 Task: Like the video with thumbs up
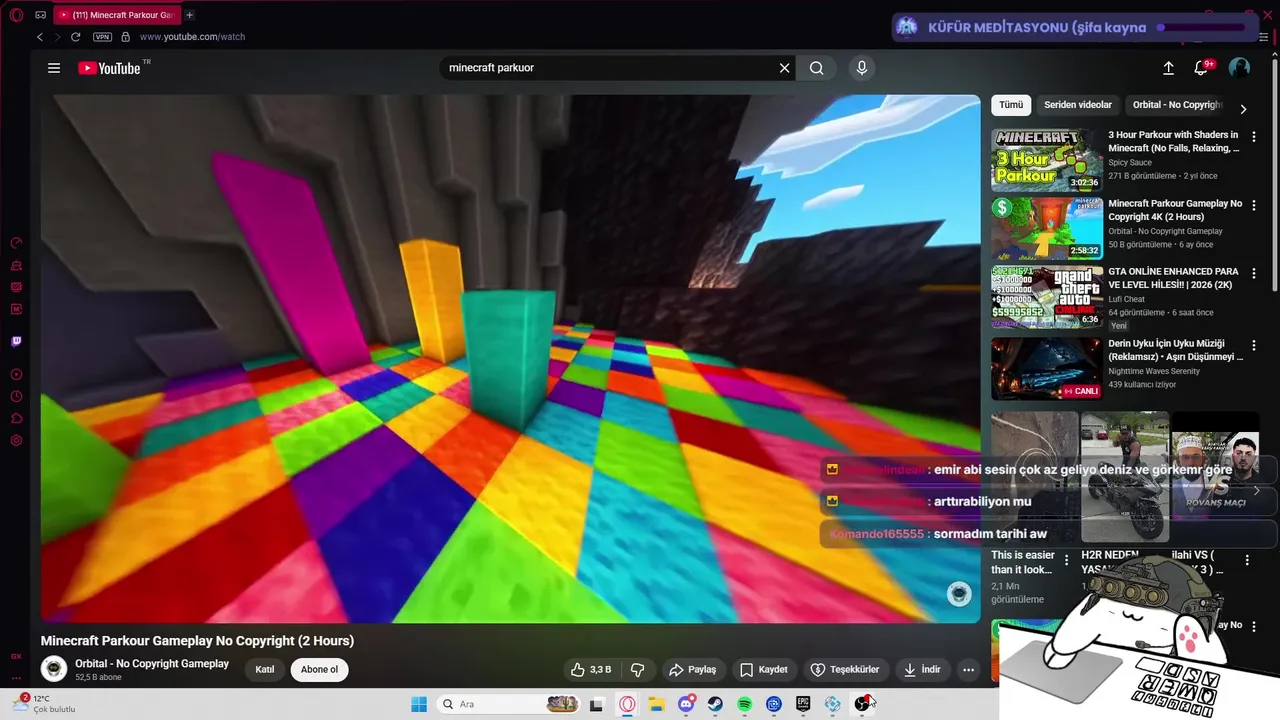pyautogui.click(x=590, y=670)
